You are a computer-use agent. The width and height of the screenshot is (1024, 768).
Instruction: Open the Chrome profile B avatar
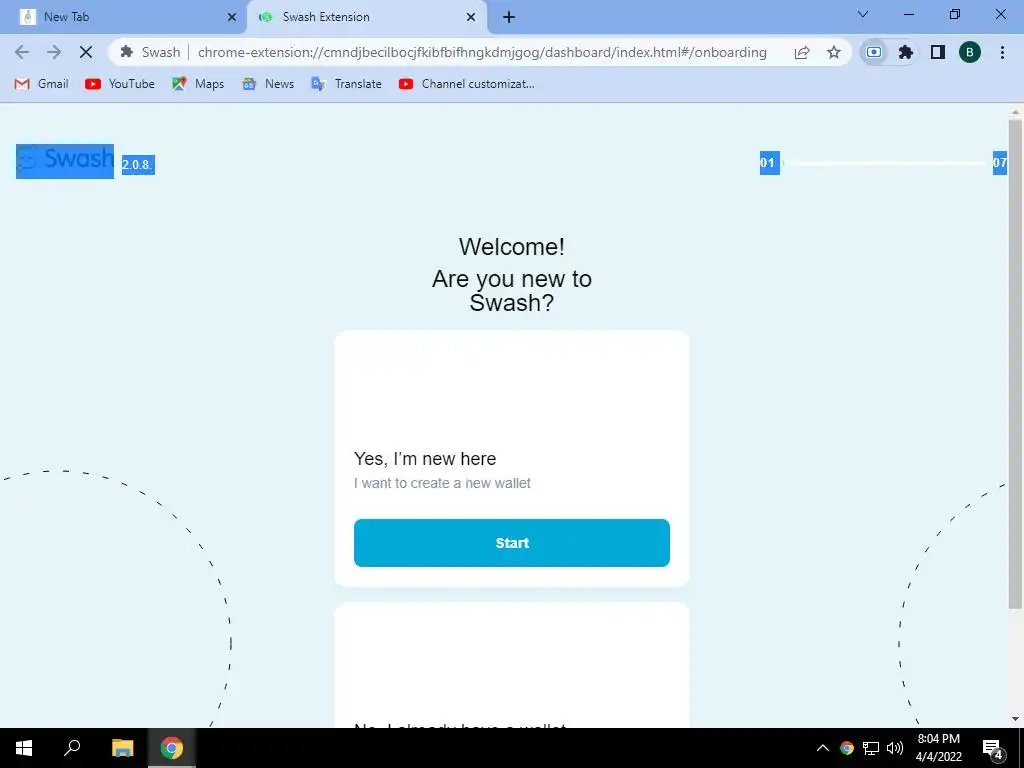970,52
